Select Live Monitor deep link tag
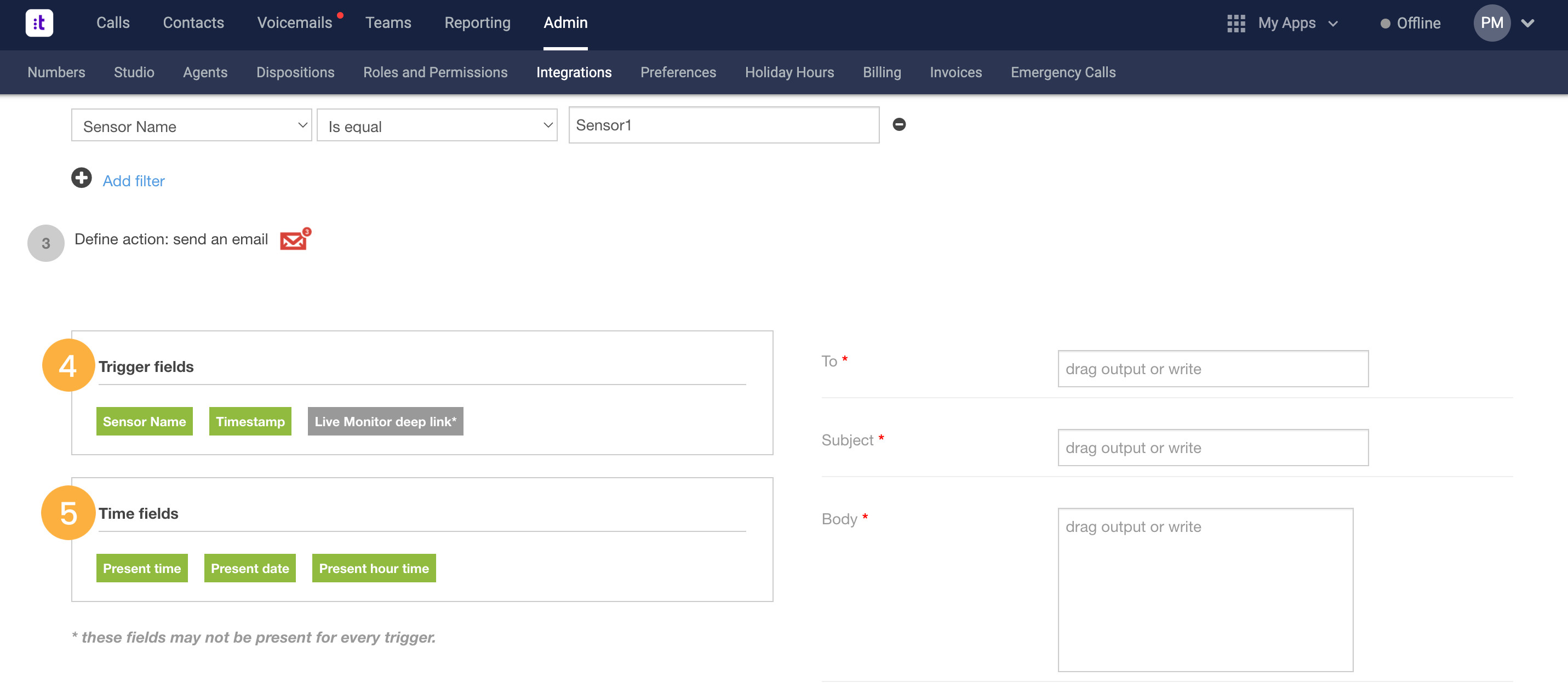 pos(385,421)
